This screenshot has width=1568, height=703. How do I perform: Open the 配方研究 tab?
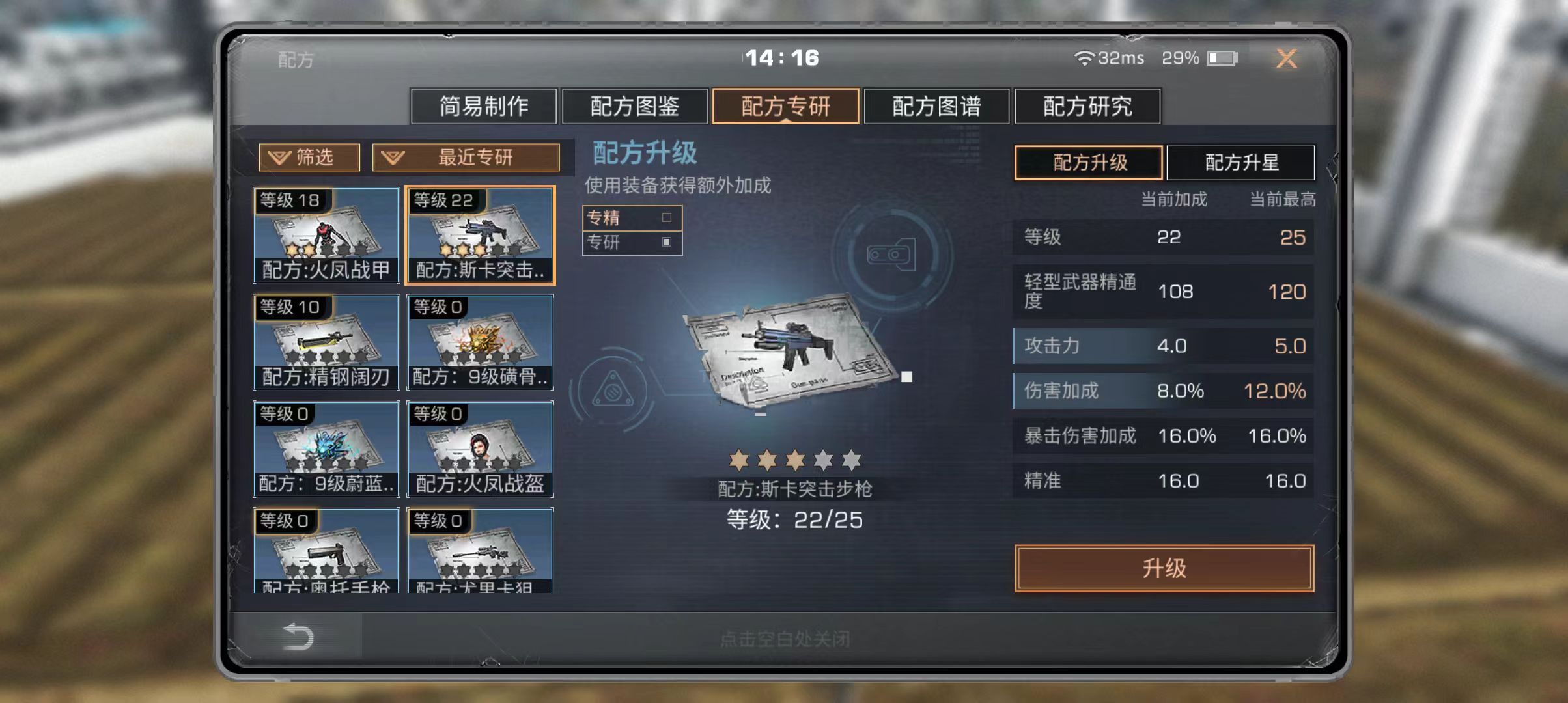1087,106
